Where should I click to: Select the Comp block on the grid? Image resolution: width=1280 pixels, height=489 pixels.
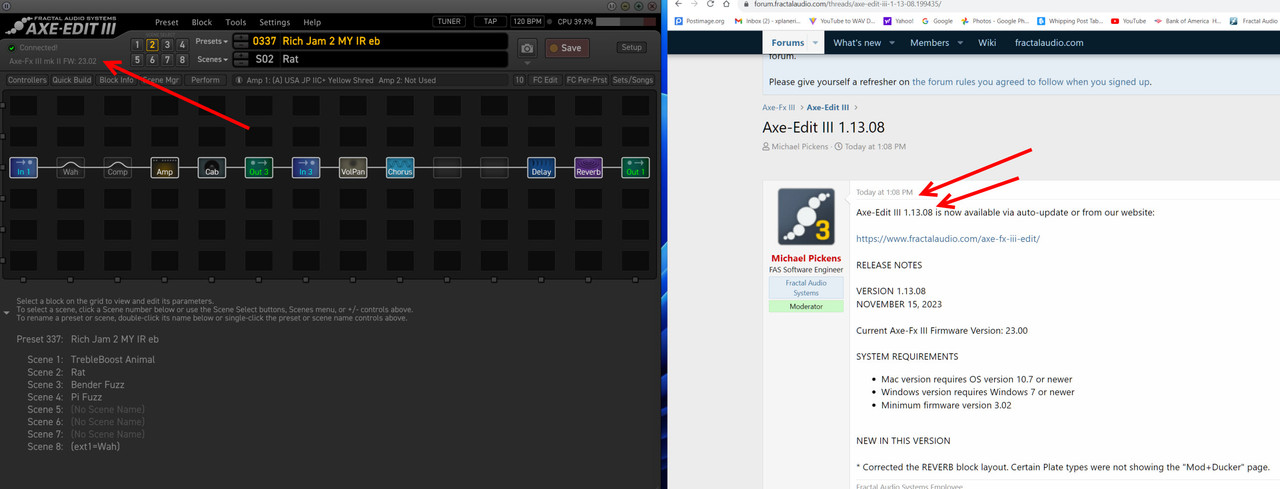click(x=118, y=168)
